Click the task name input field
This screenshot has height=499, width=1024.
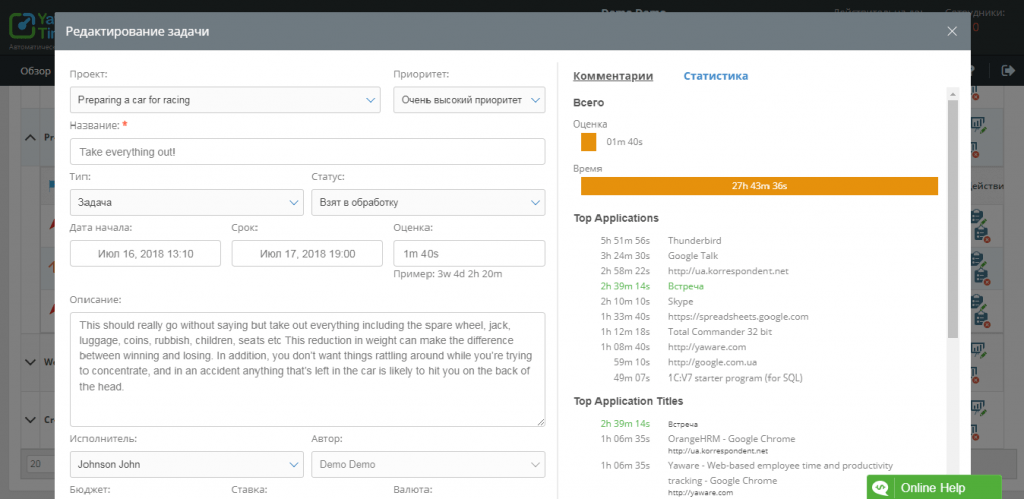click(307, 151)
